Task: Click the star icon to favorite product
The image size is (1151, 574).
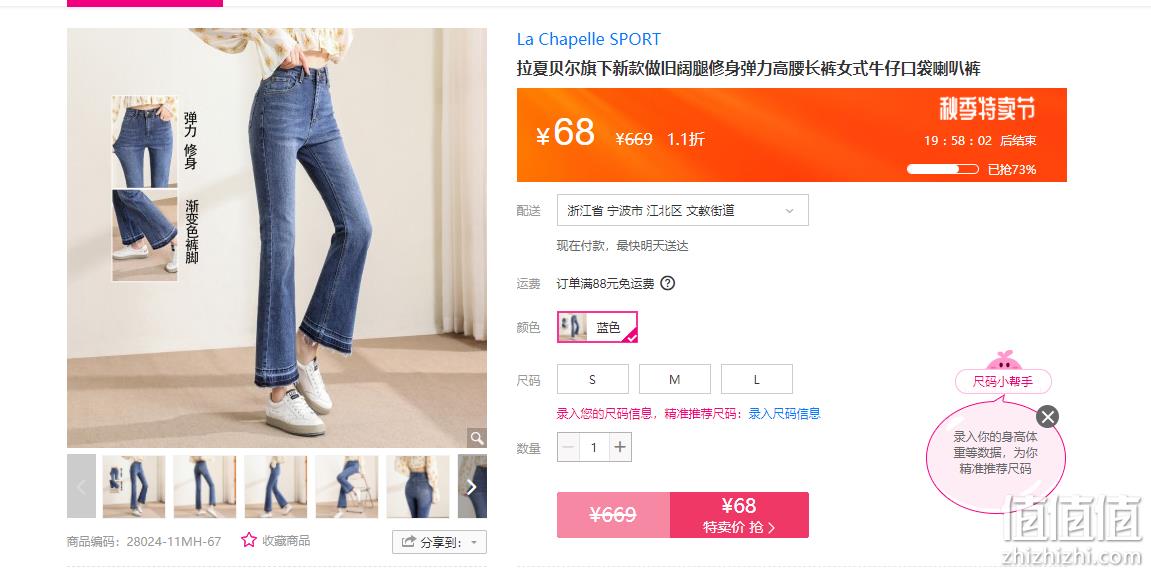Action: [x=249, y=540]
